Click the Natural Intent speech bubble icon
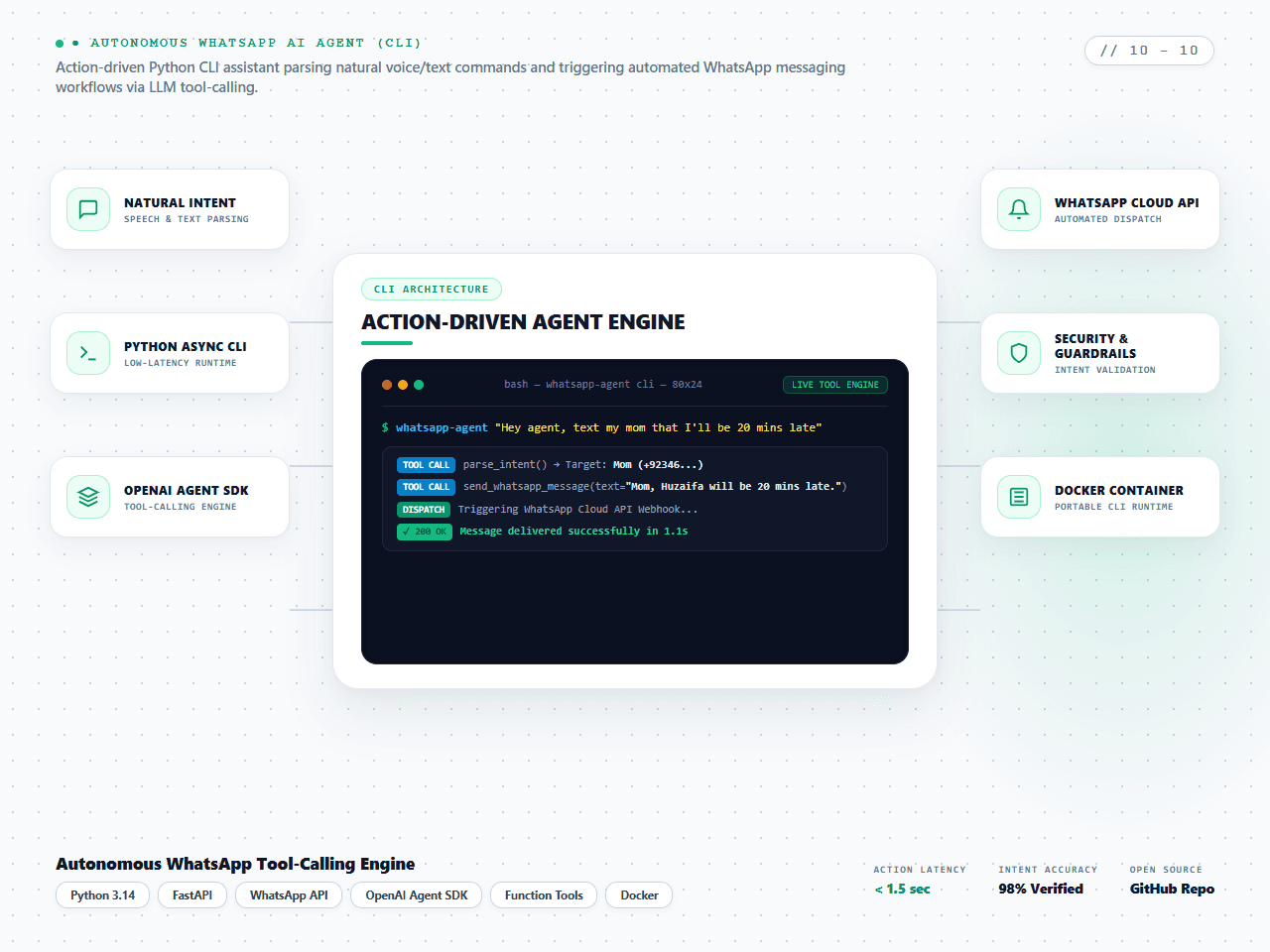Viewport: 1270px width, 952px height. pos(88,209)
